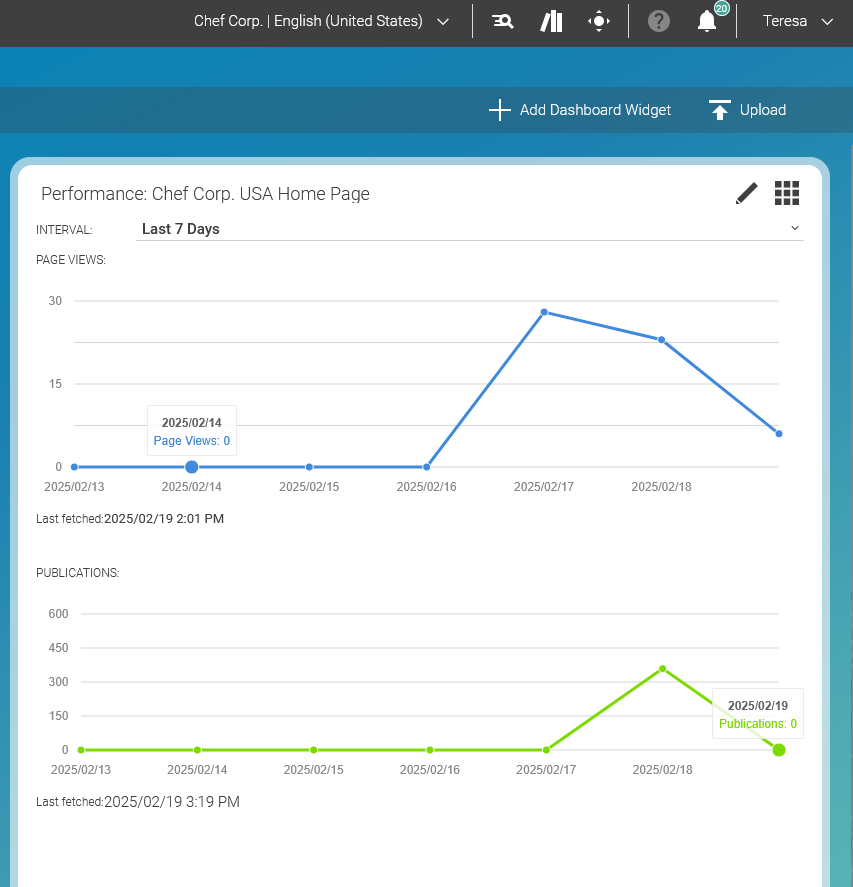The height and width of the screenshot is (887, 853).
Task: Open global search with the magnifier icon
Action: click(x=502, y=20)
